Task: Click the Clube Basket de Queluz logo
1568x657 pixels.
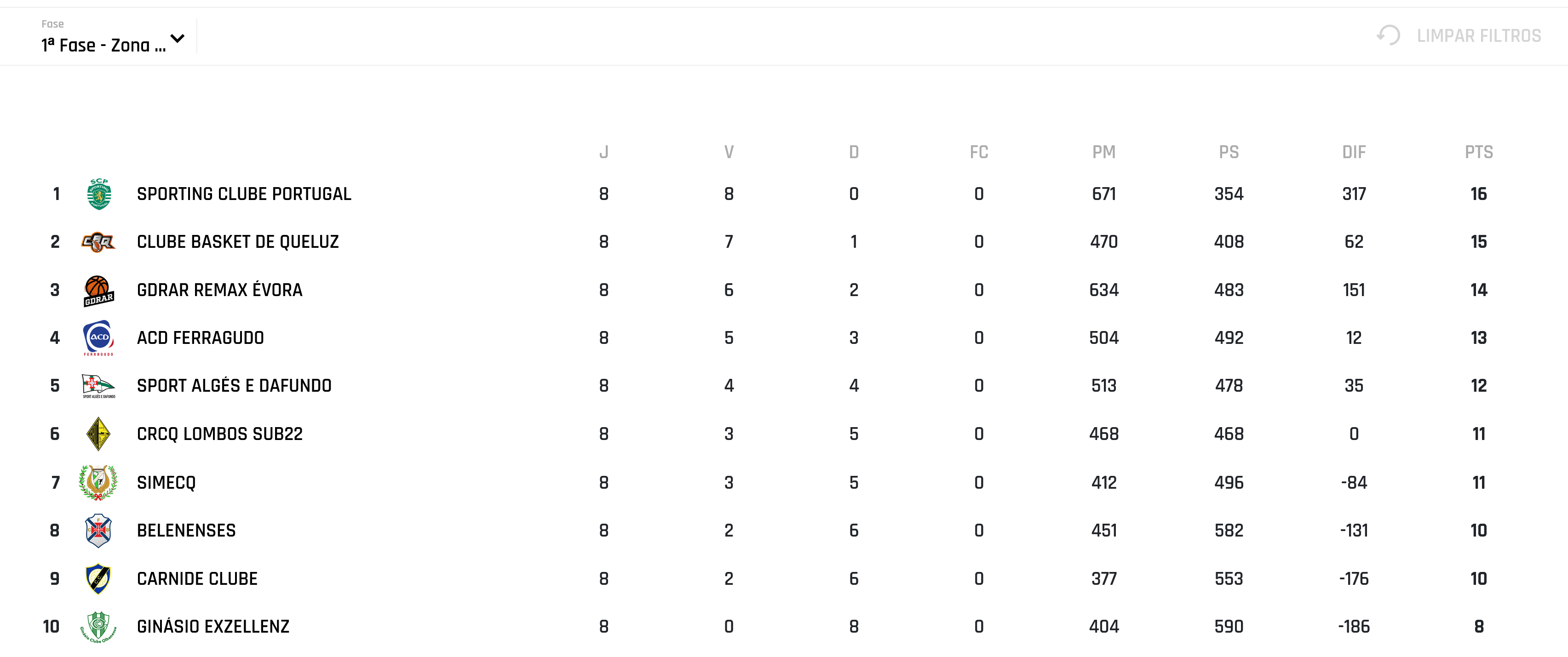Action: [x=98, y=242]
